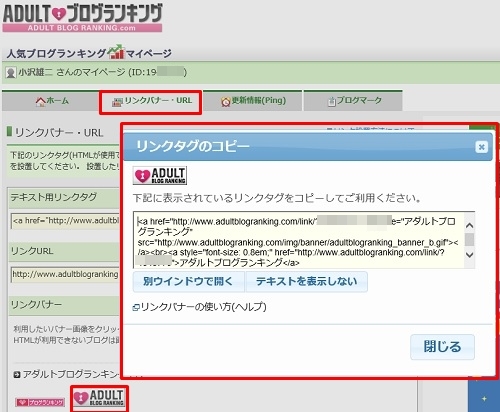The image size is (500, 412).
Task: Select the ADULT BLOG RANKING banner at bottom
Action: (x=99, y=398)
